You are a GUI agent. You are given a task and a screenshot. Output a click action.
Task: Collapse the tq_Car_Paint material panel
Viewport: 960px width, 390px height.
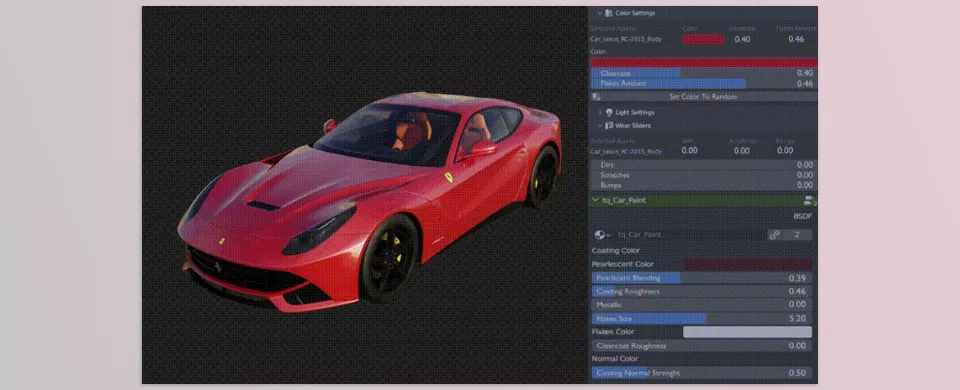point(595,200)
